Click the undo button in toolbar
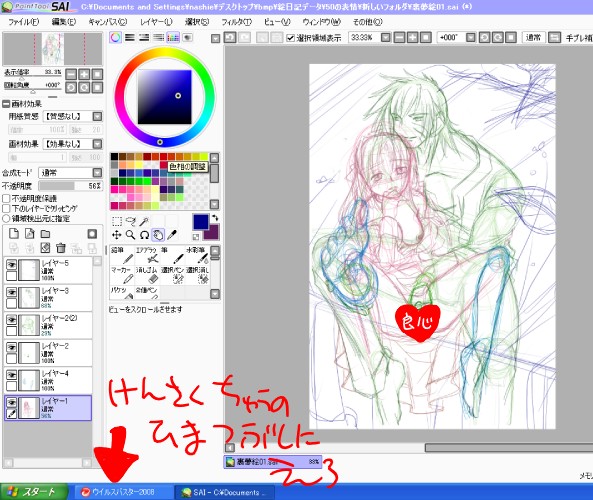Viewport: 593px width, 500px height. [230, 37]
